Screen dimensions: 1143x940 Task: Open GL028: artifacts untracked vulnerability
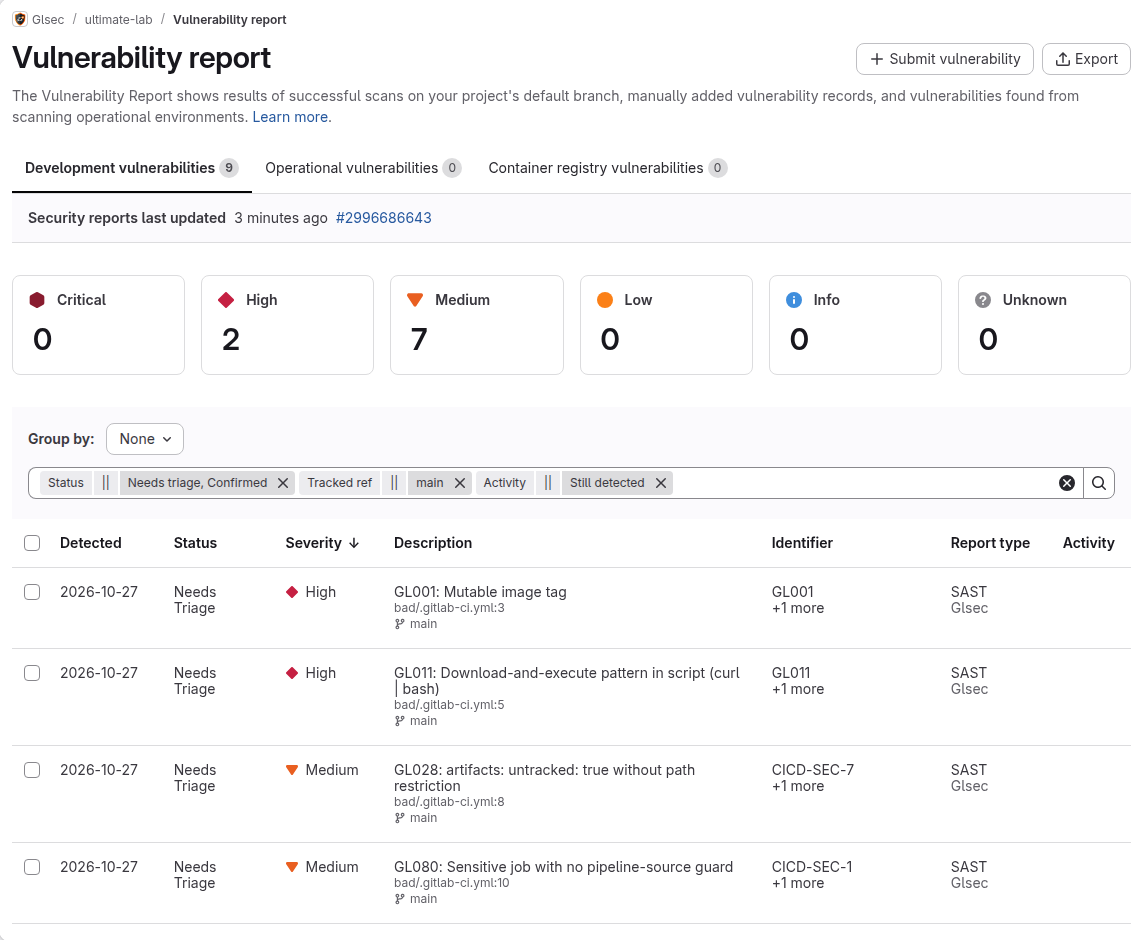pos(545,778)
